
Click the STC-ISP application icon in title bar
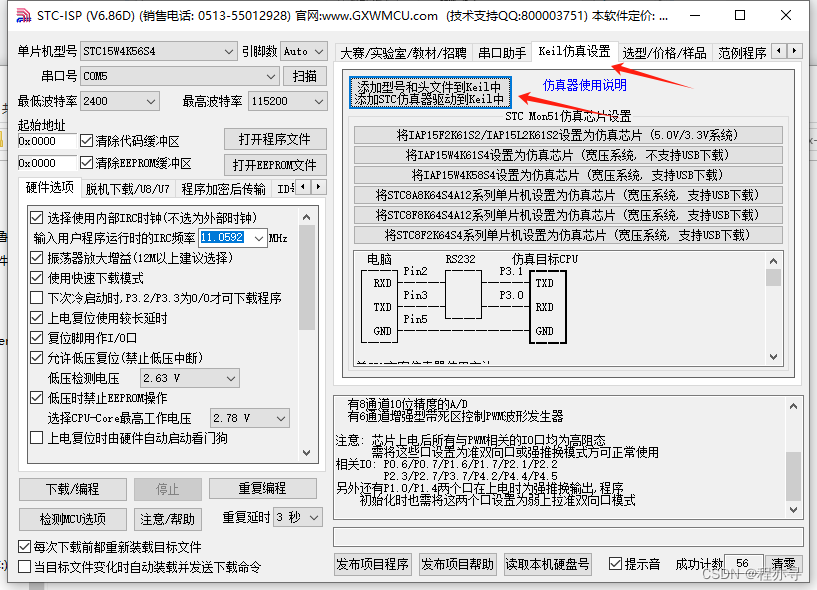[23, 16]
